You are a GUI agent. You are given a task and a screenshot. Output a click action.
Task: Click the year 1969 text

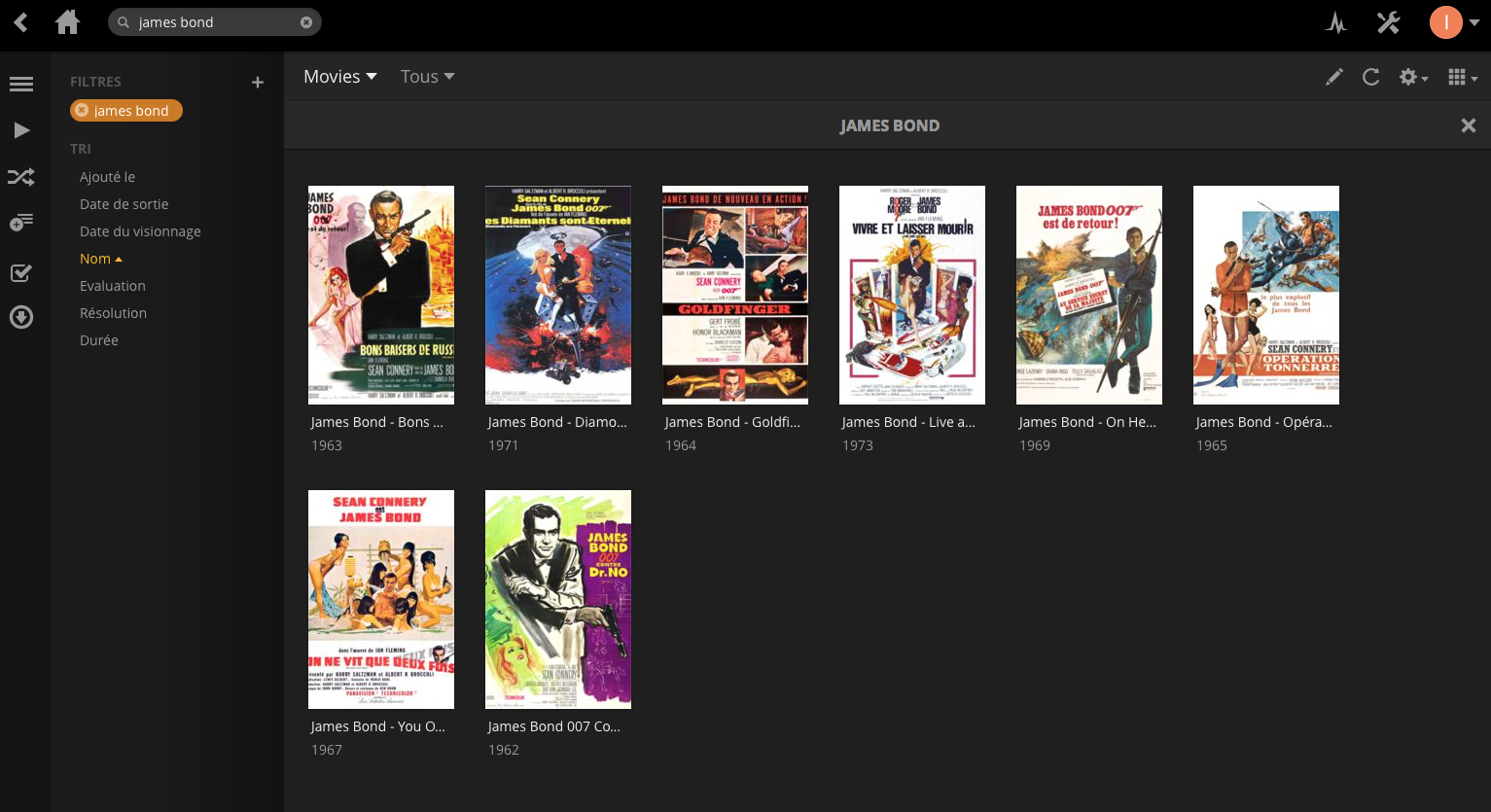[1035, 445]
